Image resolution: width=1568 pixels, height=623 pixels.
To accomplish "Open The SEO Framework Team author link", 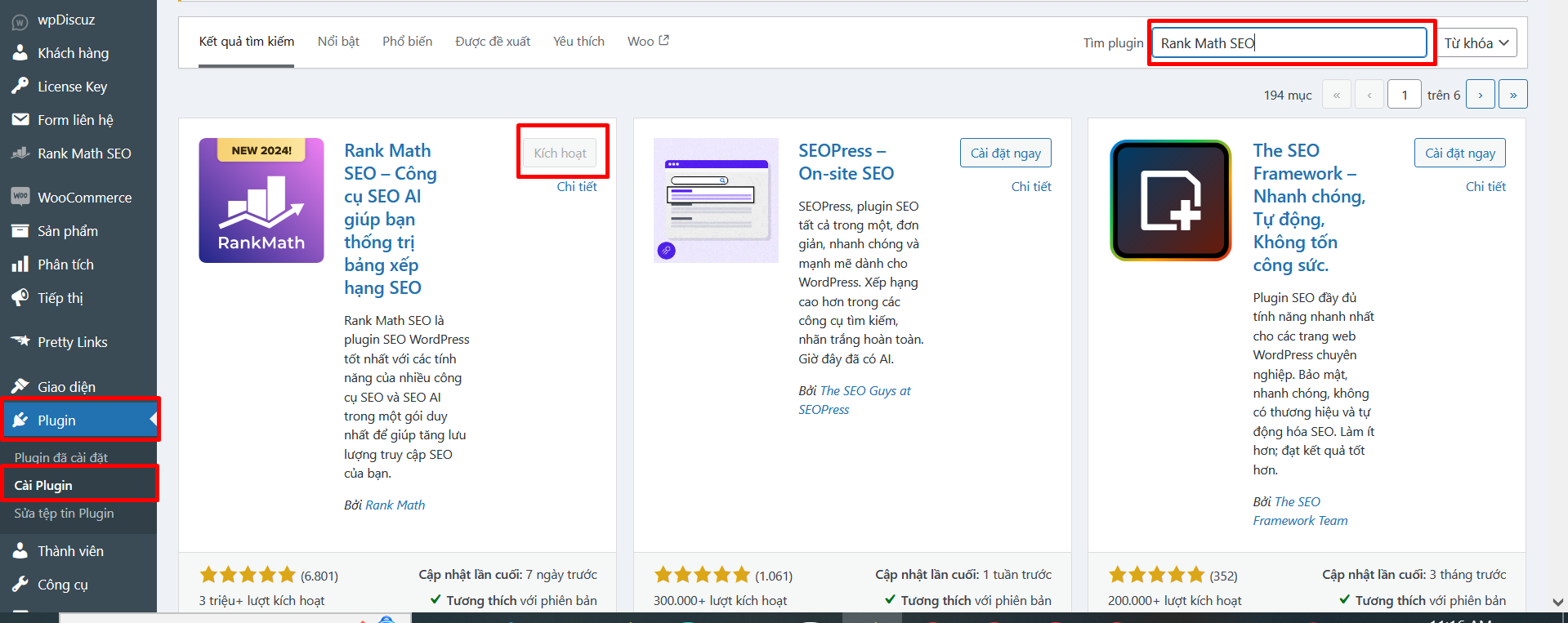I will coord(1300,511).
